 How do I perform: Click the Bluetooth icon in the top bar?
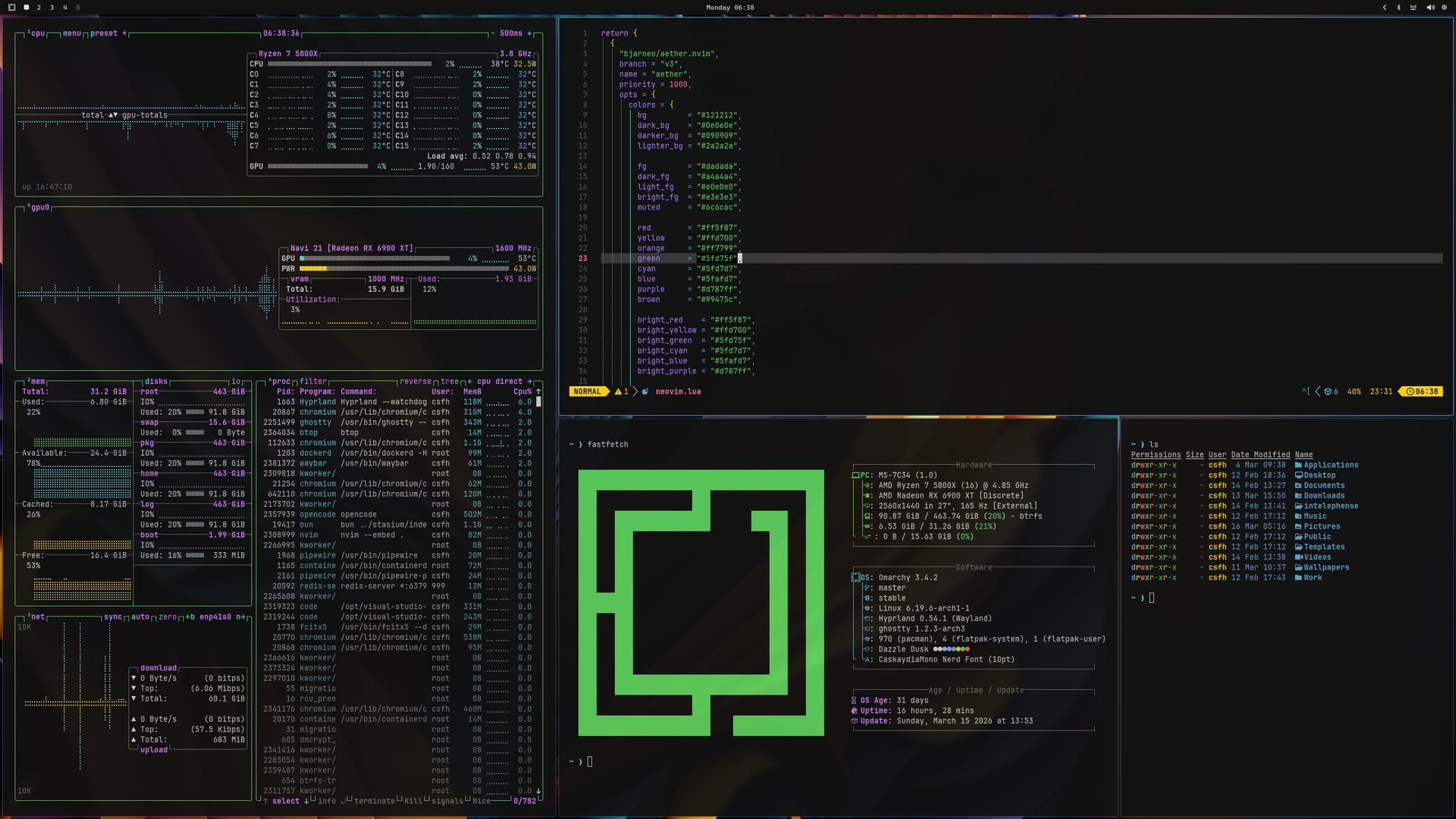coord(1399,8)
